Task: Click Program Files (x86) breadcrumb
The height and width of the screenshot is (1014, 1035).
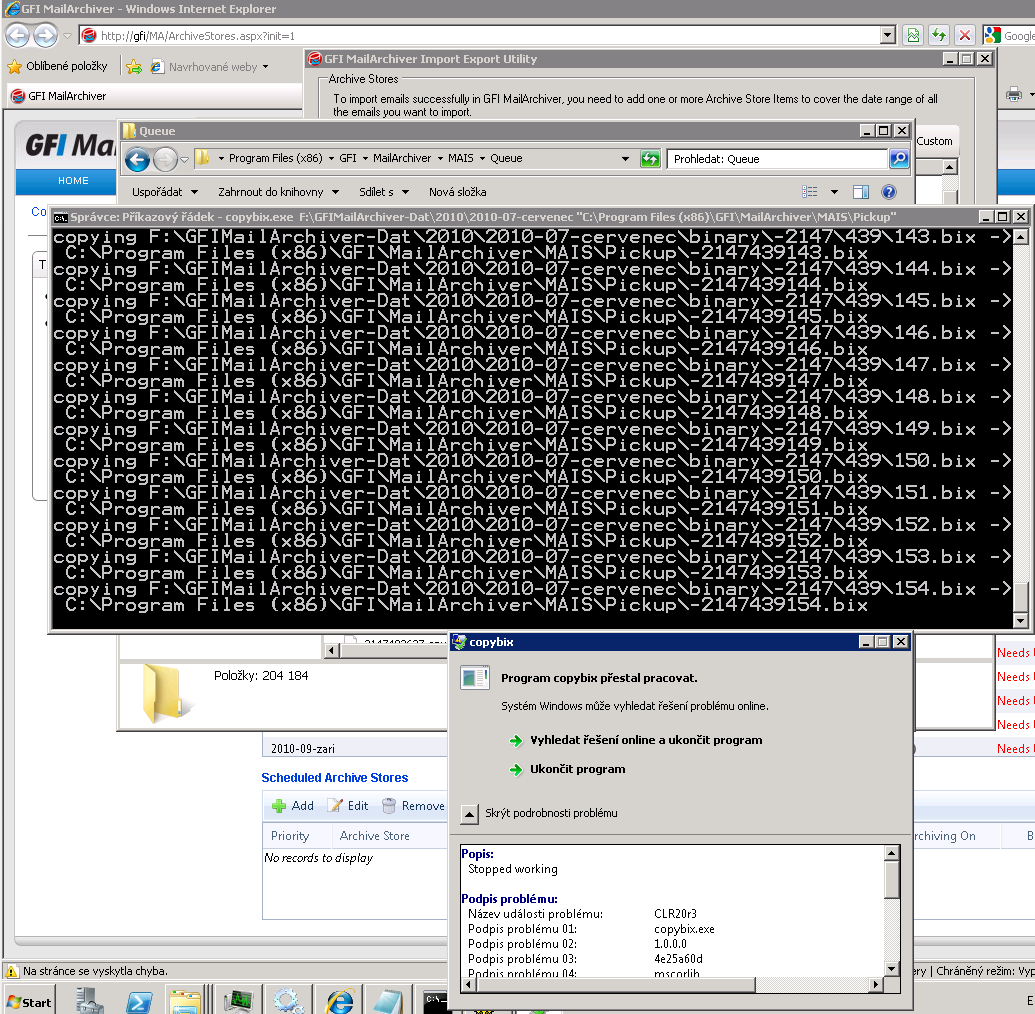Action: [x=275, y=158]
